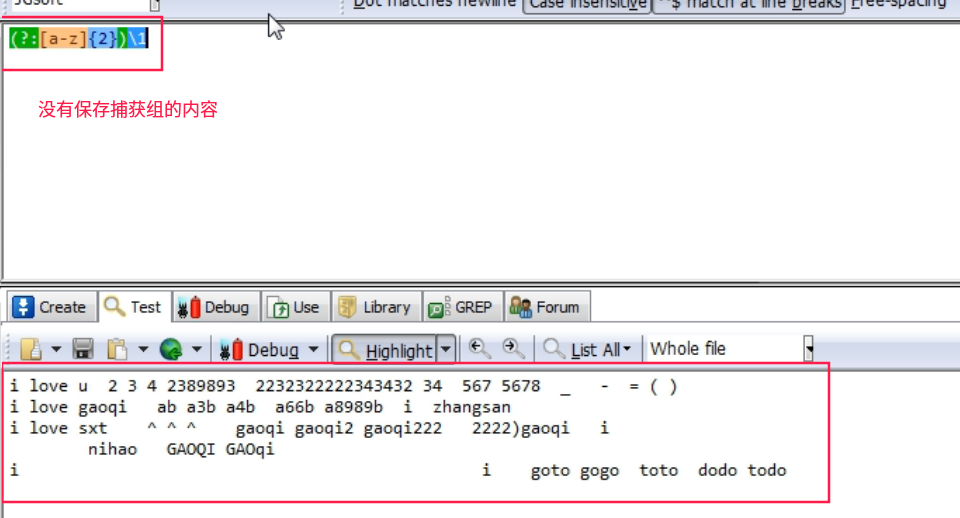Toggle ^$ match at line breaks
This screenshot has width=960, height=518.
click(x=749, y=5)
